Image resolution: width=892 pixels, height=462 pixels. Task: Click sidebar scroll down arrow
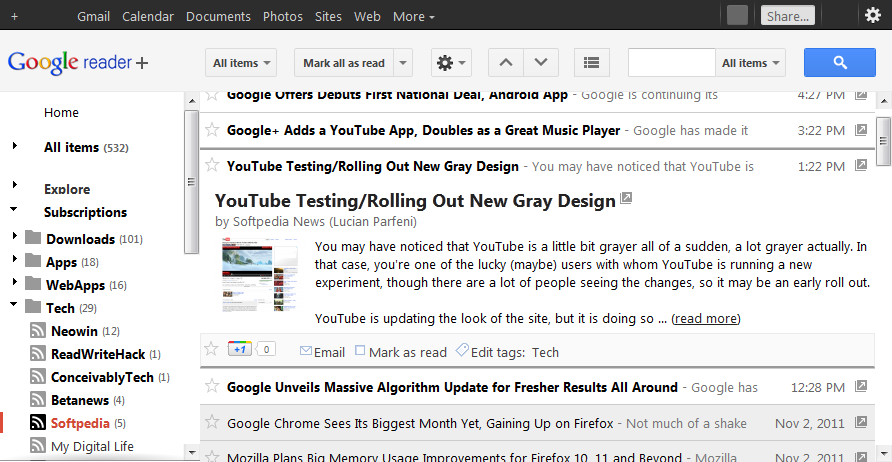[x=191, y=453]
